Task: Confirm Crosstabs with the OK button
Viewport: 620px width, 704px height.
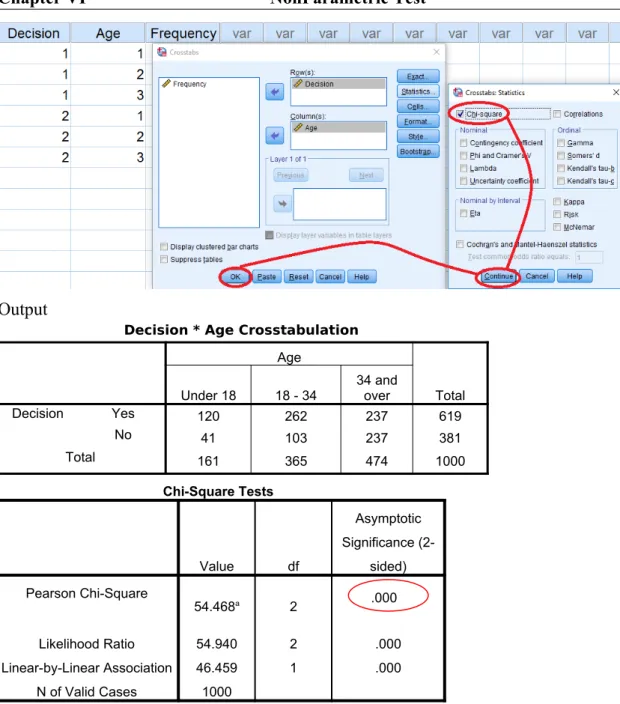Action: (x=235, y=277)
